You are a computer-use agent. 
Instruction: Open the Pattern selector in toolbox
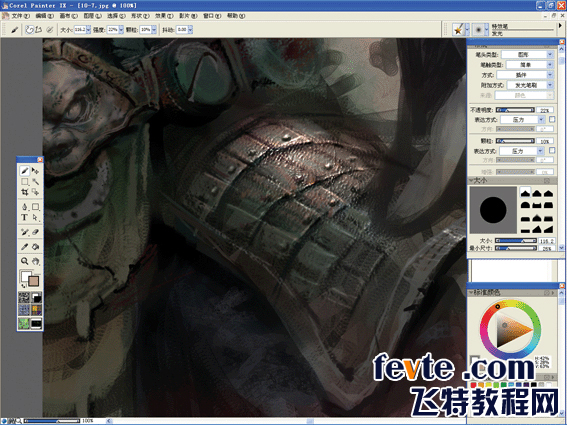[x=24, y=310]
